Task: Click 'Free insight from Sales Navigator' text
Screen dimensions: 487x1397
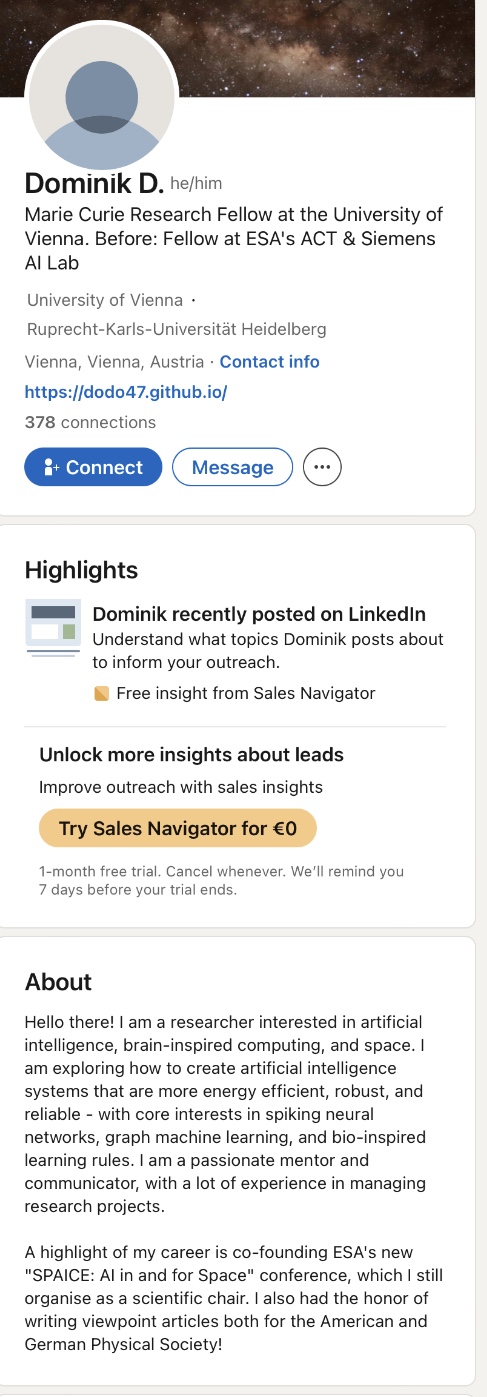Action: point(246,693)
